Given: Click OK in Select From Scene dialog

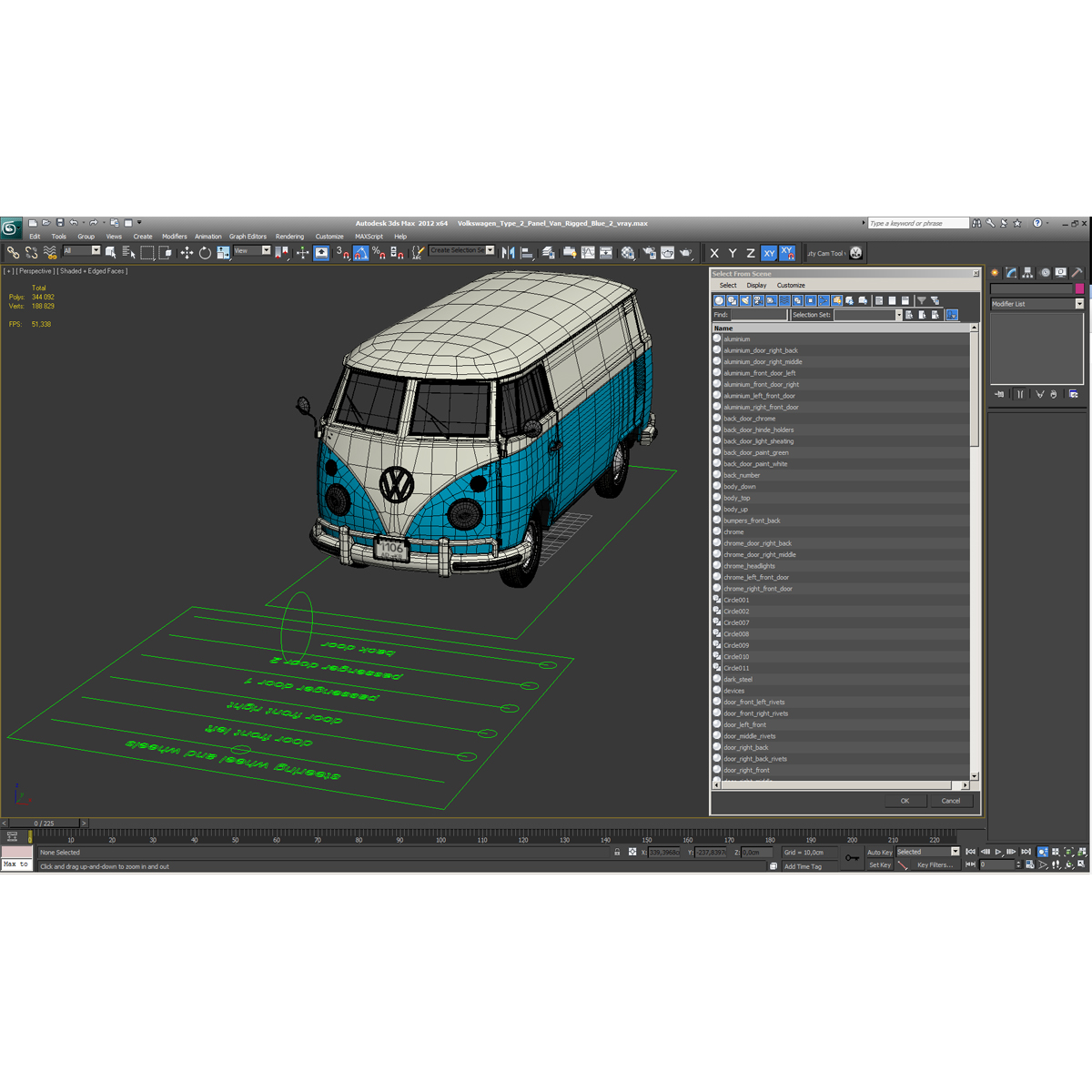Looking at the screenshot, I should point(905,801).
